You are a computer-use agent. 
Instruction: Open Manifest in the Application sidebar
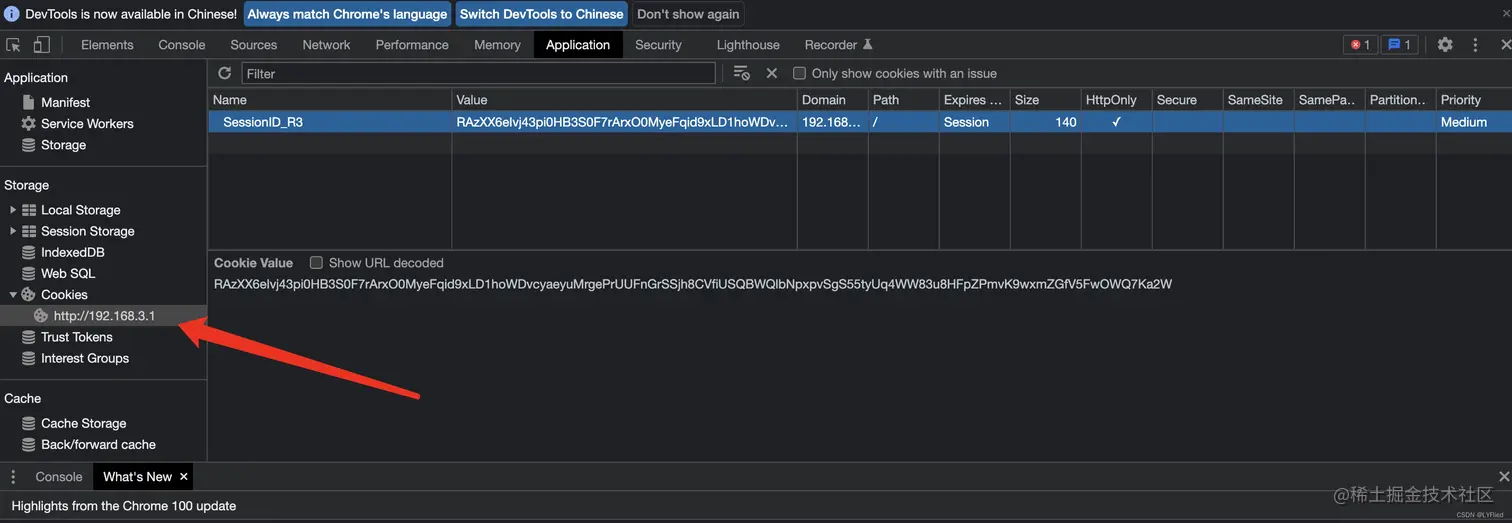point(65,102)
